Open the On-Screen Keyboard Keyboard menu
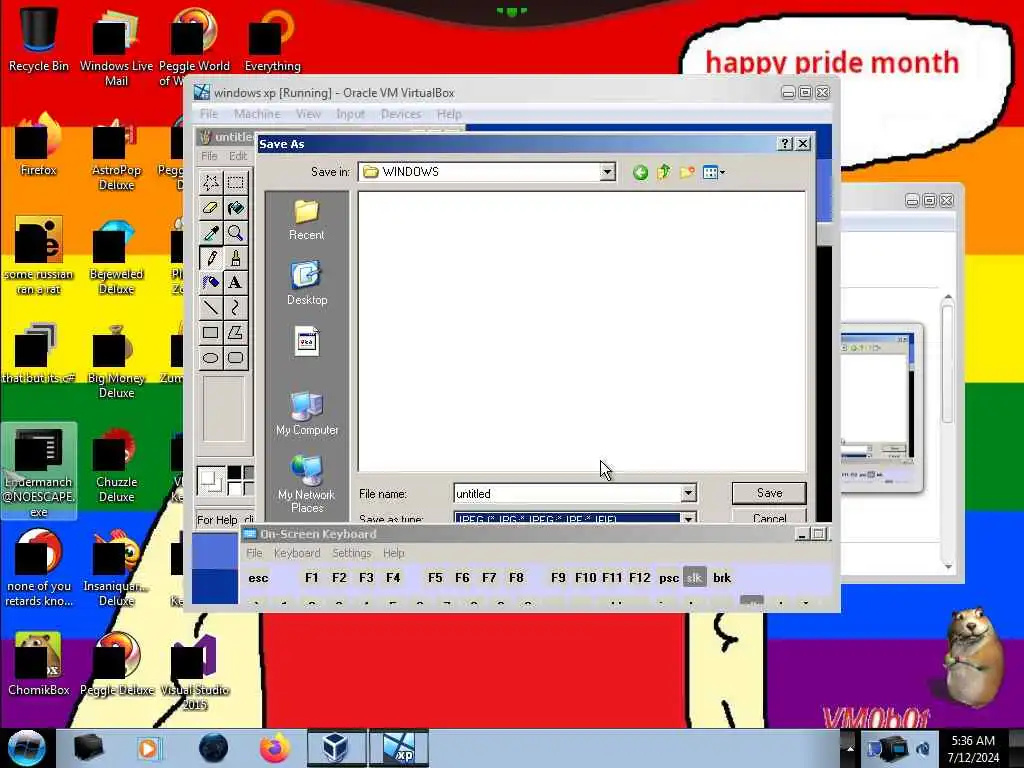Image resolution: width=1024 pixels, height=768 pixels. click(296, 553)
